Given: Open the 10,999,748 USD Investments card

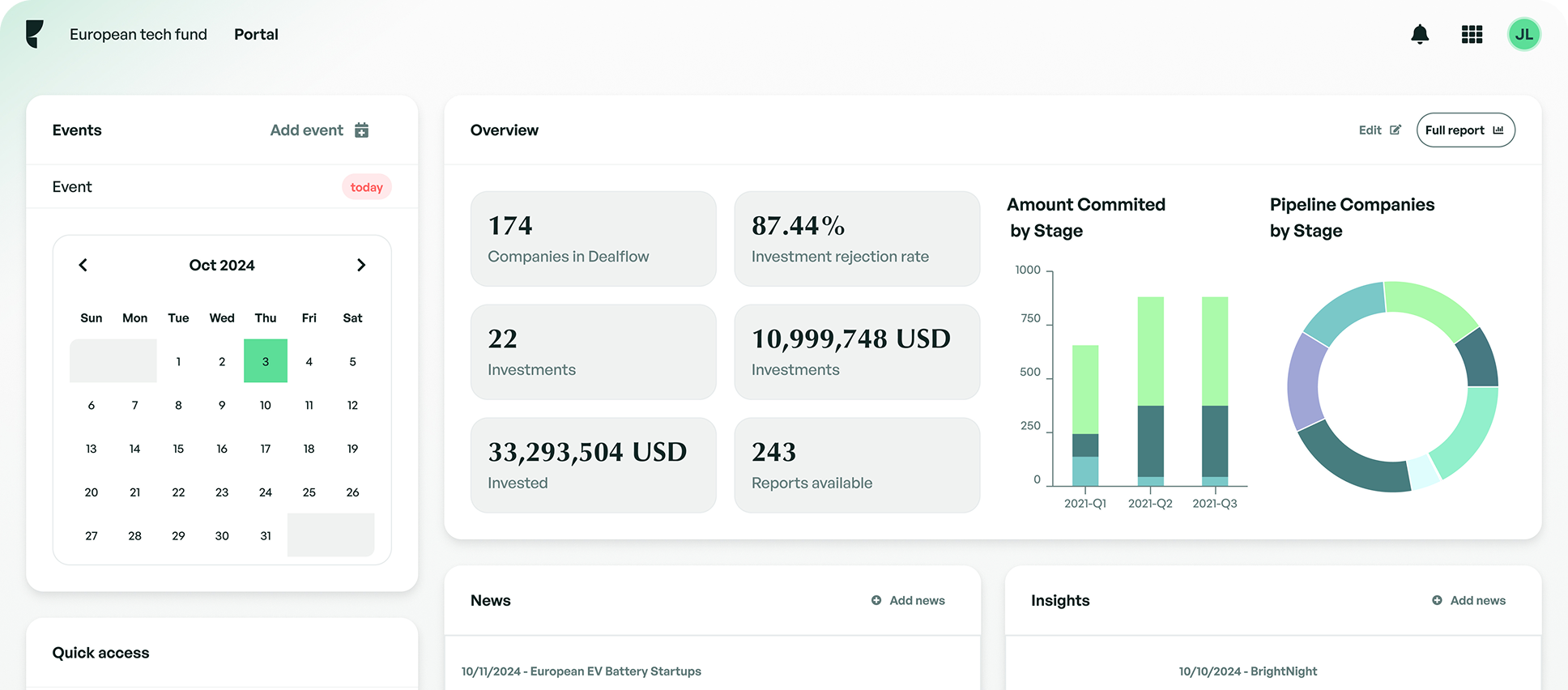Looking at the screenshot, I should [x=857, y=352].
